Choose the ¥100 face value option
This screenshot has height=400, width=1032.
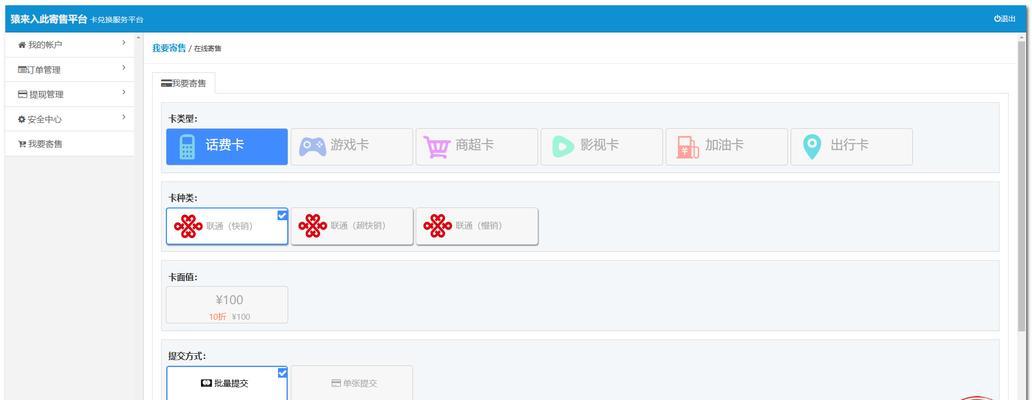[x=226, y=305]
